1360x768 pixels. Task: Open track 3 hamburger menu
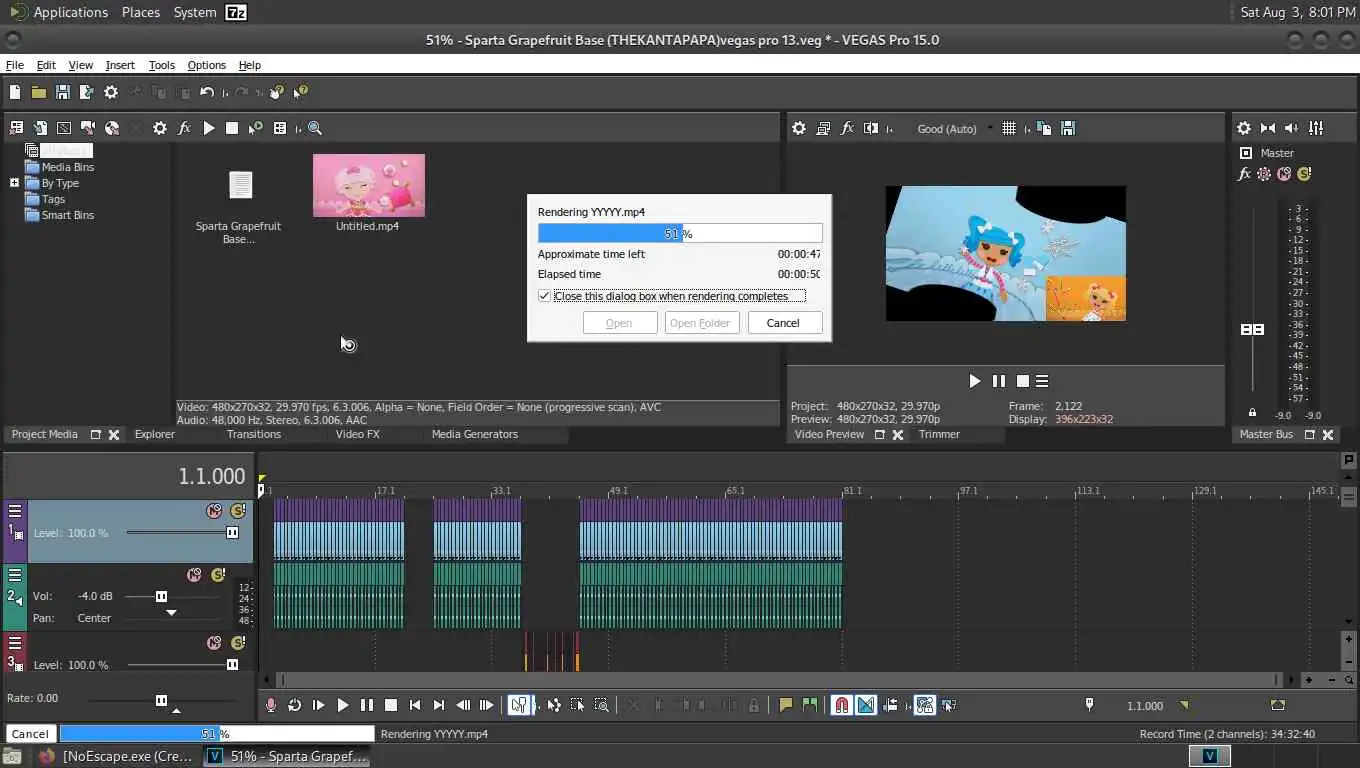click(15, 643)
